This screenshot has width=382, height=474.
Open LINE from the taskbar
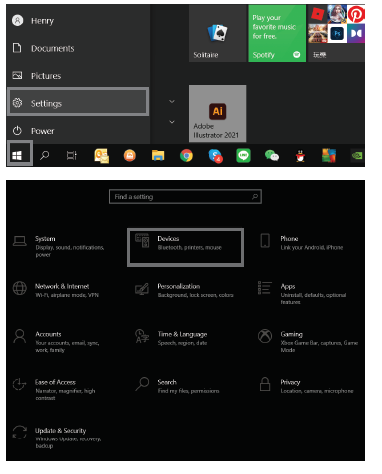pyautogui.click(x=243, y=155)
